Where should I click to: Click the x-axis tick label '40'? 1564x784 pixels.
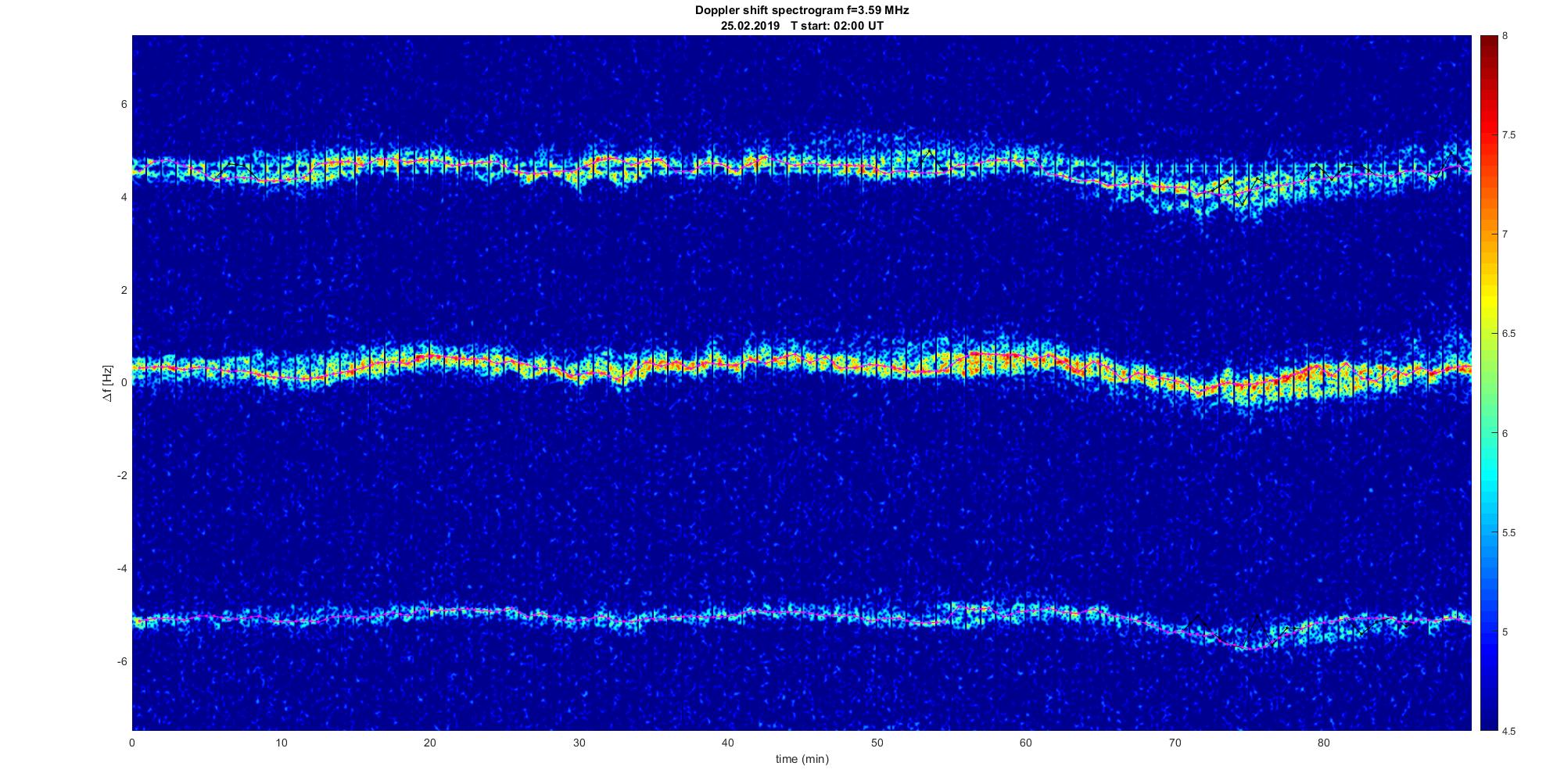728,743
